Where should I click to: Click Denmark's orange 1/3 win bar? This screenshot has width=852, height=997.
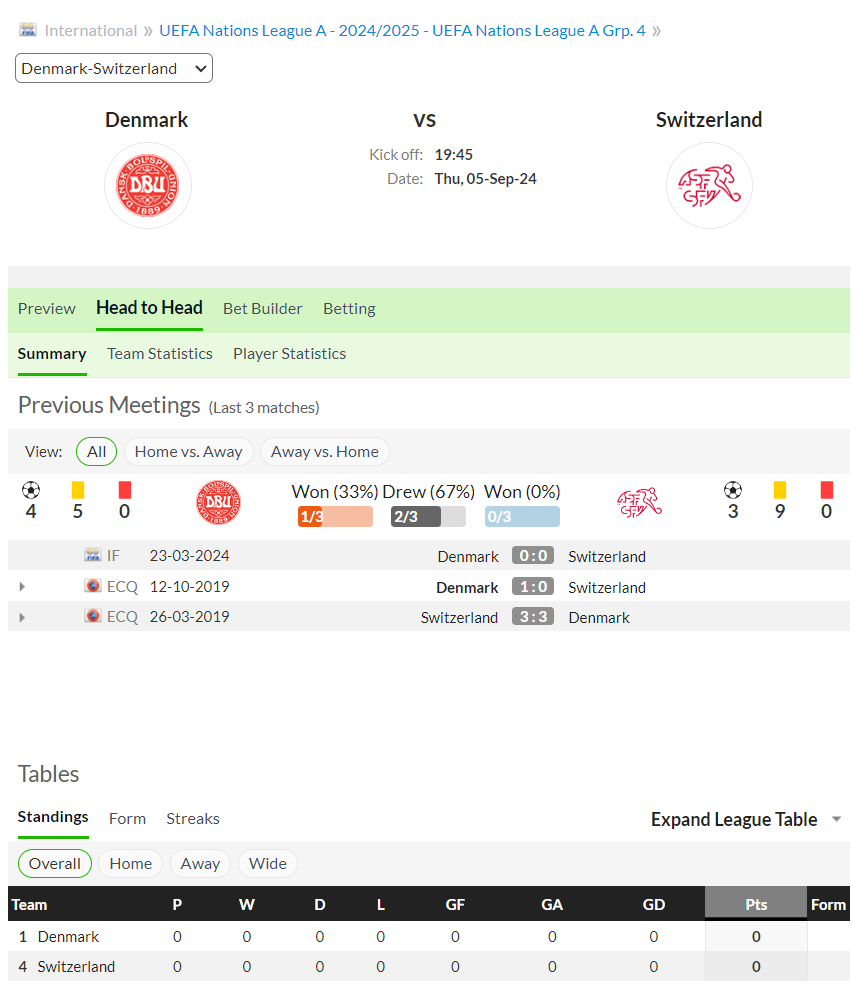pyautogui.click(x=335, y=516)
